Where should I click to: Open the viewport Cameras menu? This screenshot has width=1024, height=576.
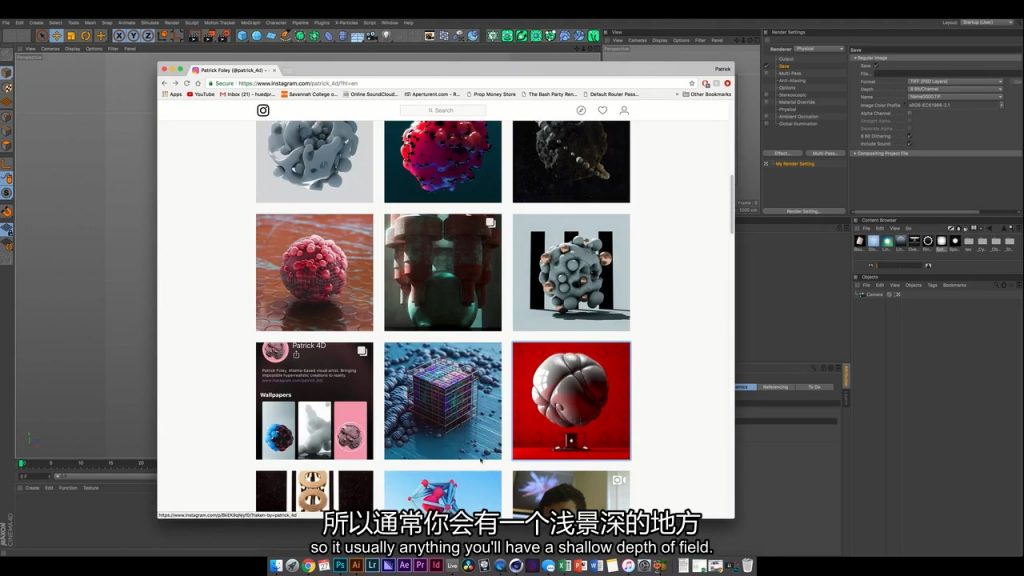coord(50,48)
